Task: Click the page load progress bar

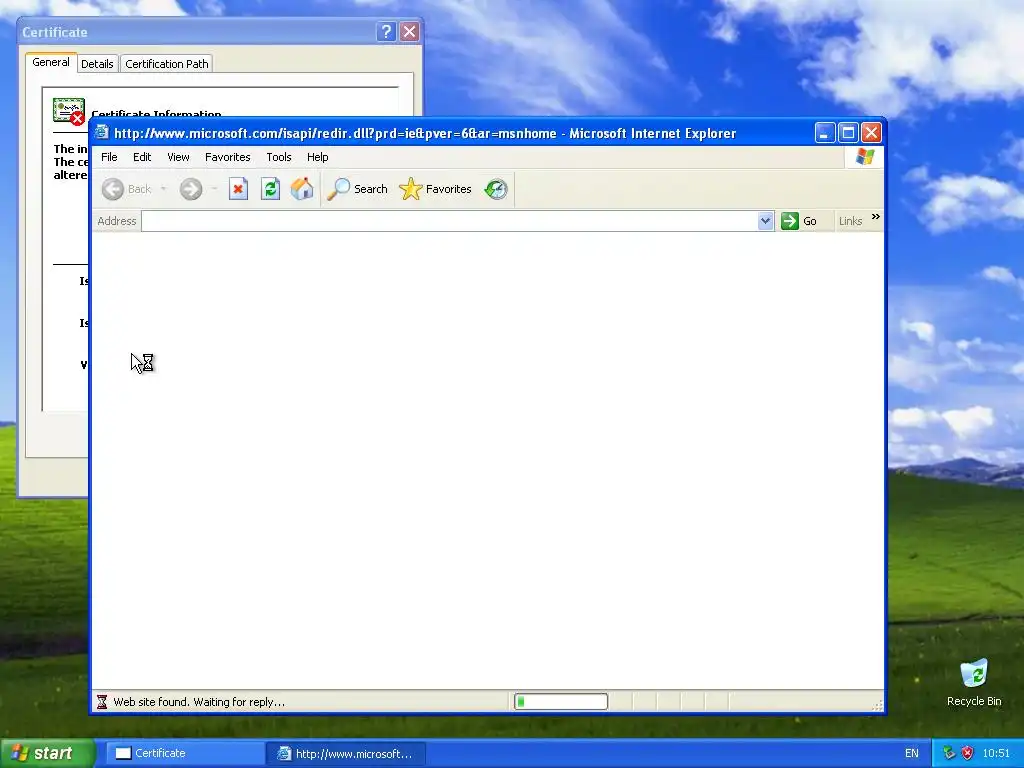Action: click(561, 702)
